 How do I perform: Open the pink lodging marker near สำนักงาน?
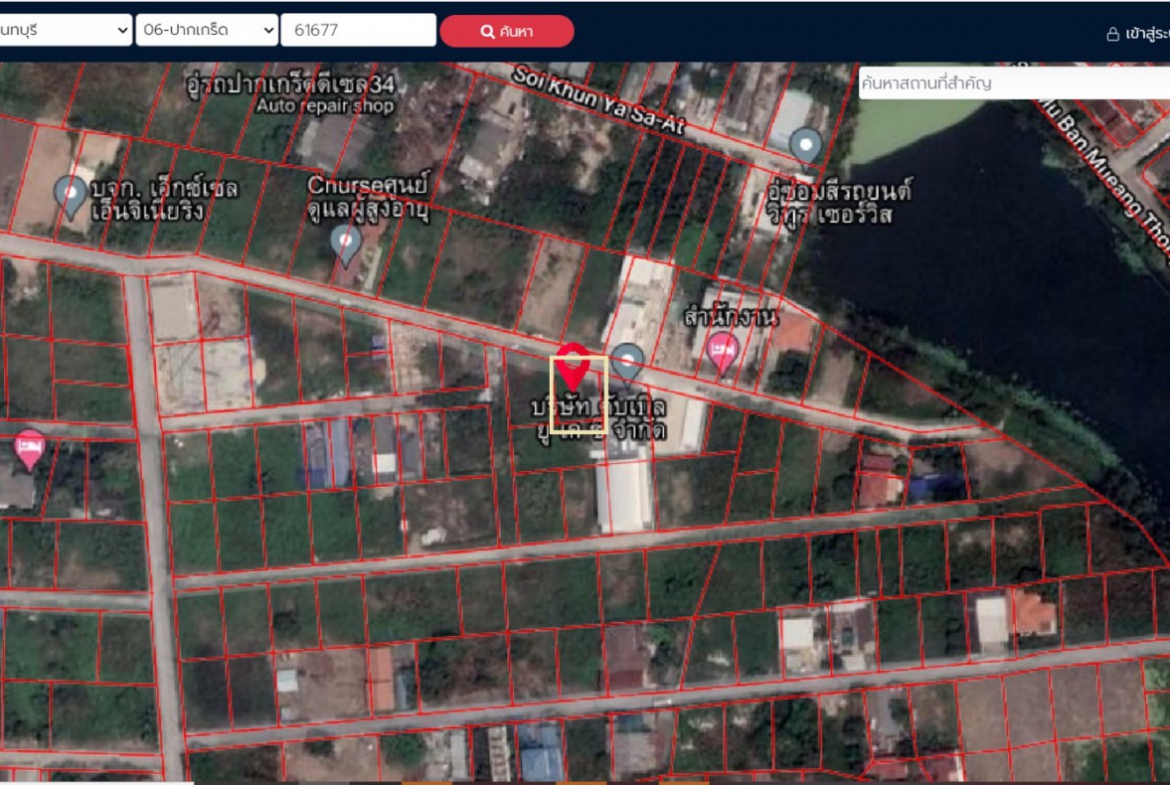pos(722,352)
